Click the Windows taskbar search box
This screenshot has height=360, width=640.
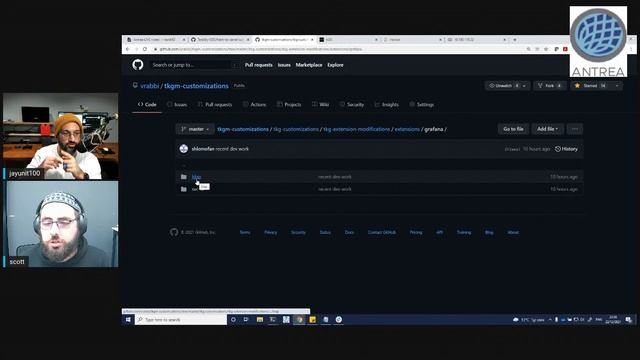(x=181, y=320)
